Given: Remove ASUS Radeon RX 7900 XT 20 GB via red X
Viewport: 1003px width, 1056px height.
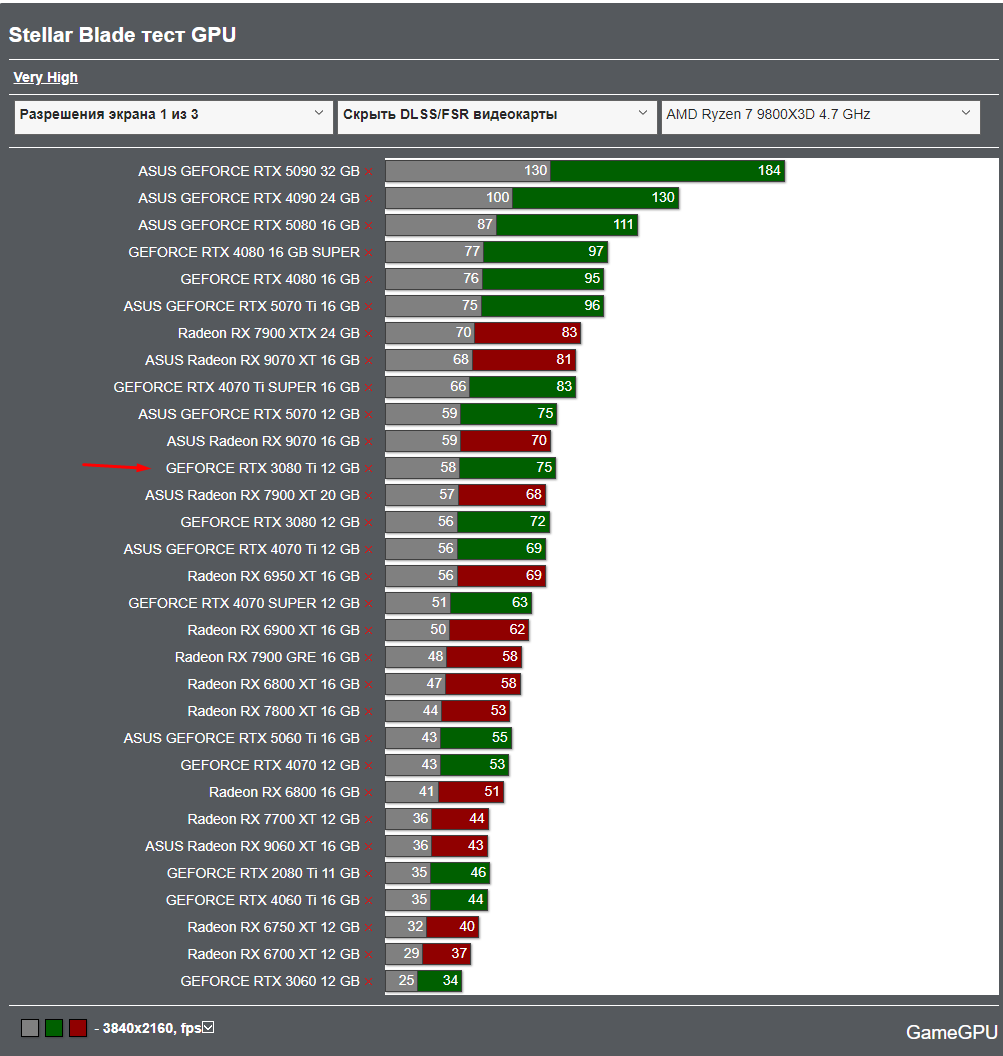Looking at the screenshot, I should pyautogui.click(x=369, y=496).
